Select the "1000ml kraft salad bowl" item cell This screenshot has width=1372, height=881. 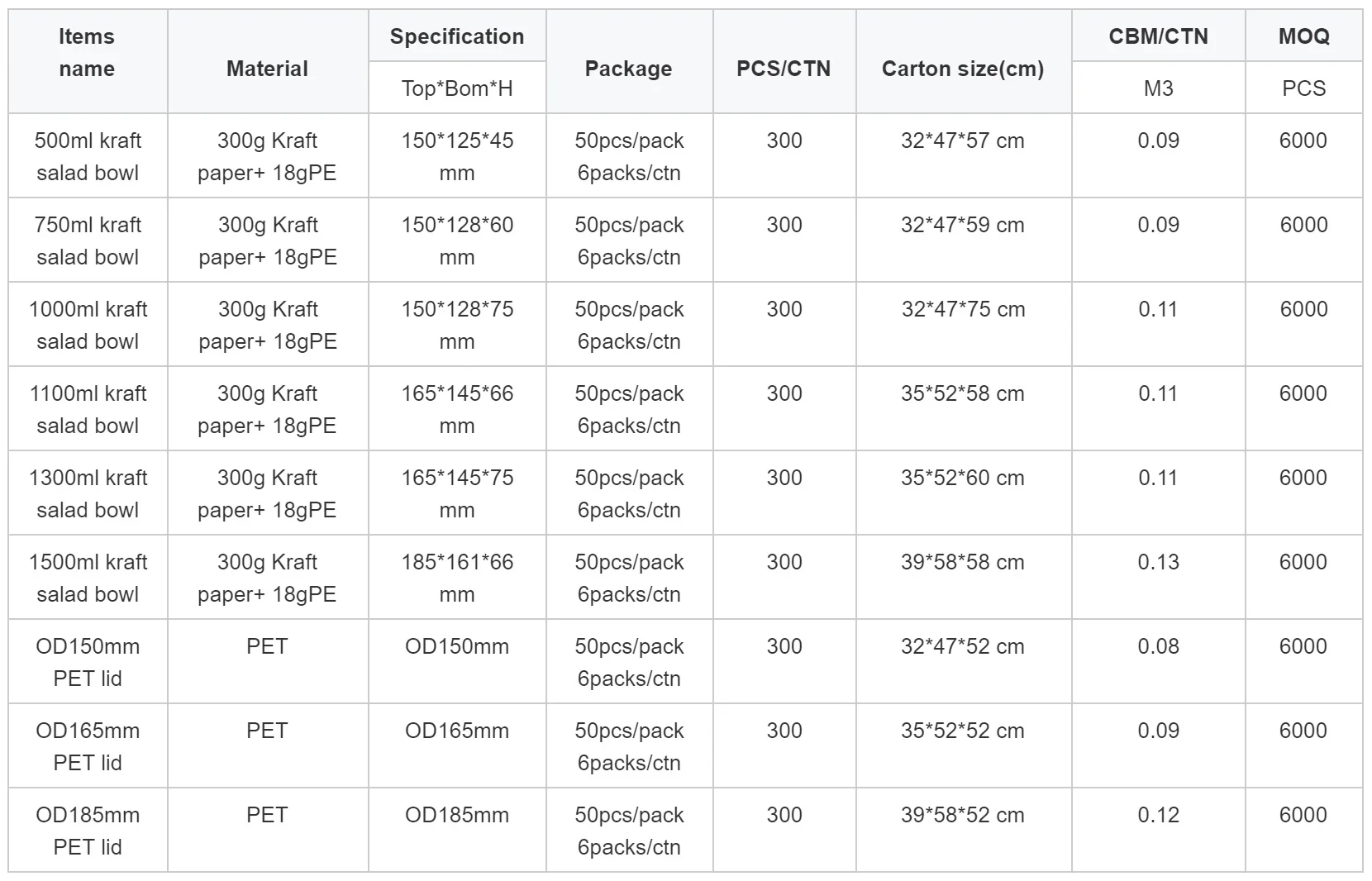88,325
